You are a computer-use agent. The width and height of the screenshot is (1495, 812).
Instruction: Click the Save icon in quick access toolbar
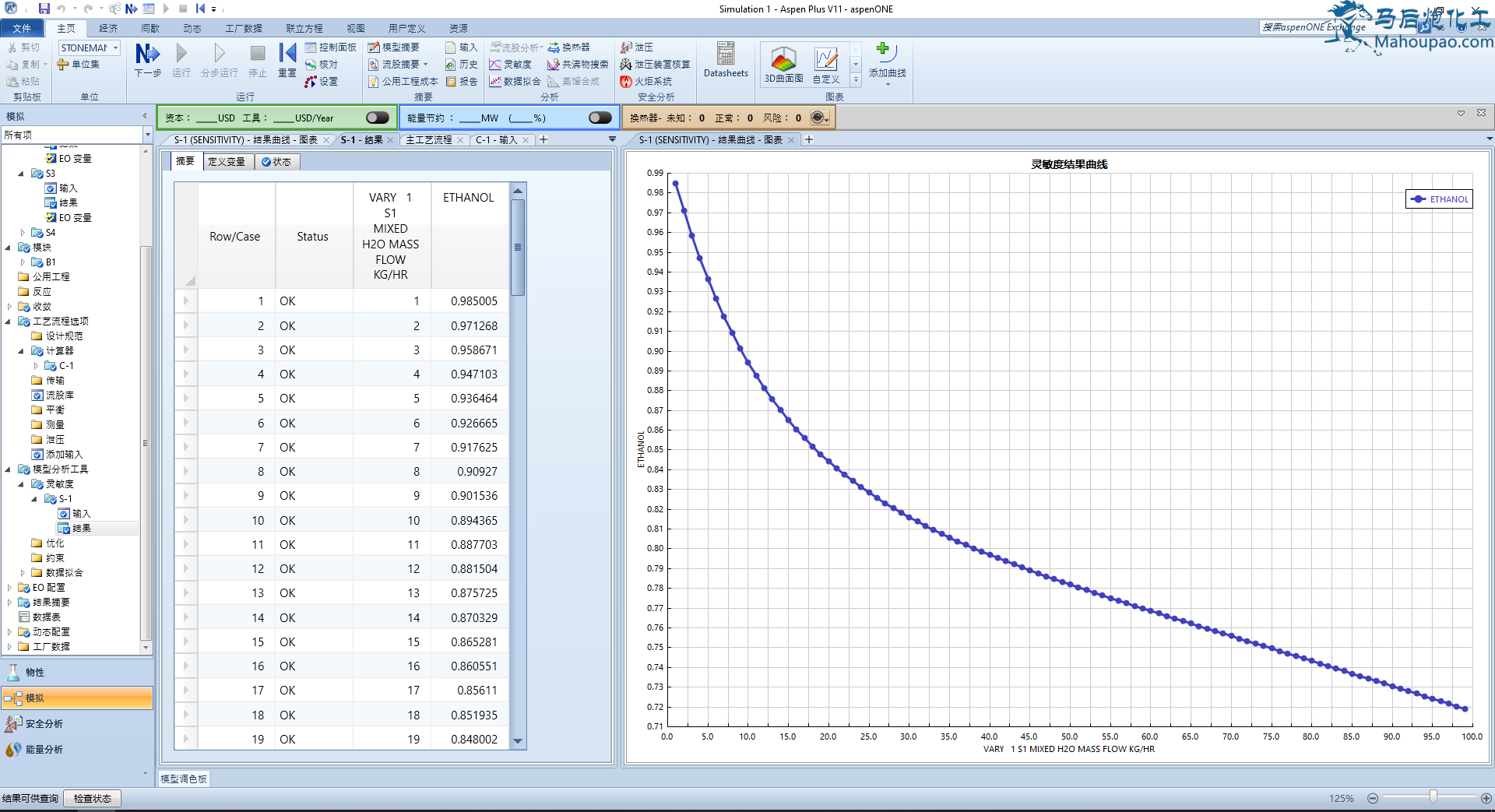click(44, 9)
